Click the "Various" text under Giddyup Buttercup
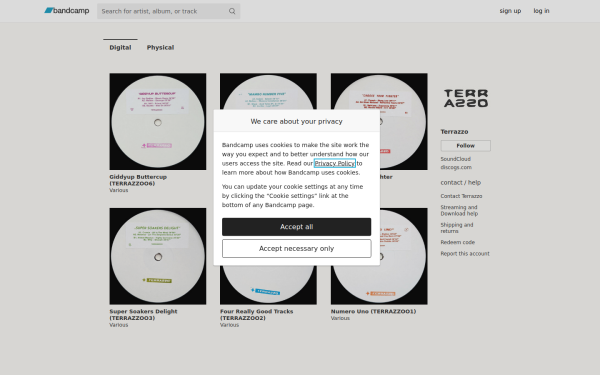The width and height of the screenshot is (600, 375). click(x=119, y=190)
